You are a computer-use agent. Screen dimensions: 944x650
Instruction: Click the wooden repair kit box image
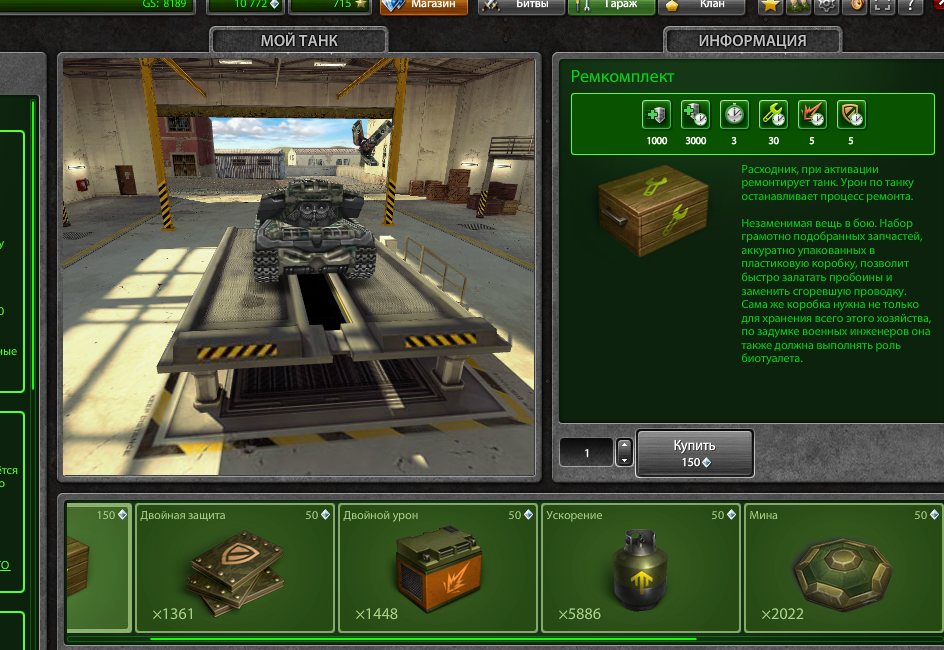[653, 211]
